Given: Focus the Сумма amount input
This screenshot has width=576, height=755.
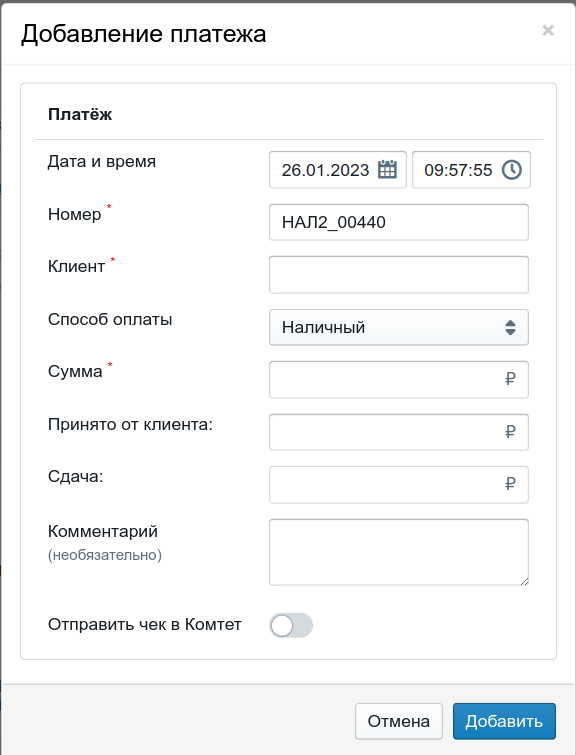Looking at the screenshot, I should tap(399, 380).
